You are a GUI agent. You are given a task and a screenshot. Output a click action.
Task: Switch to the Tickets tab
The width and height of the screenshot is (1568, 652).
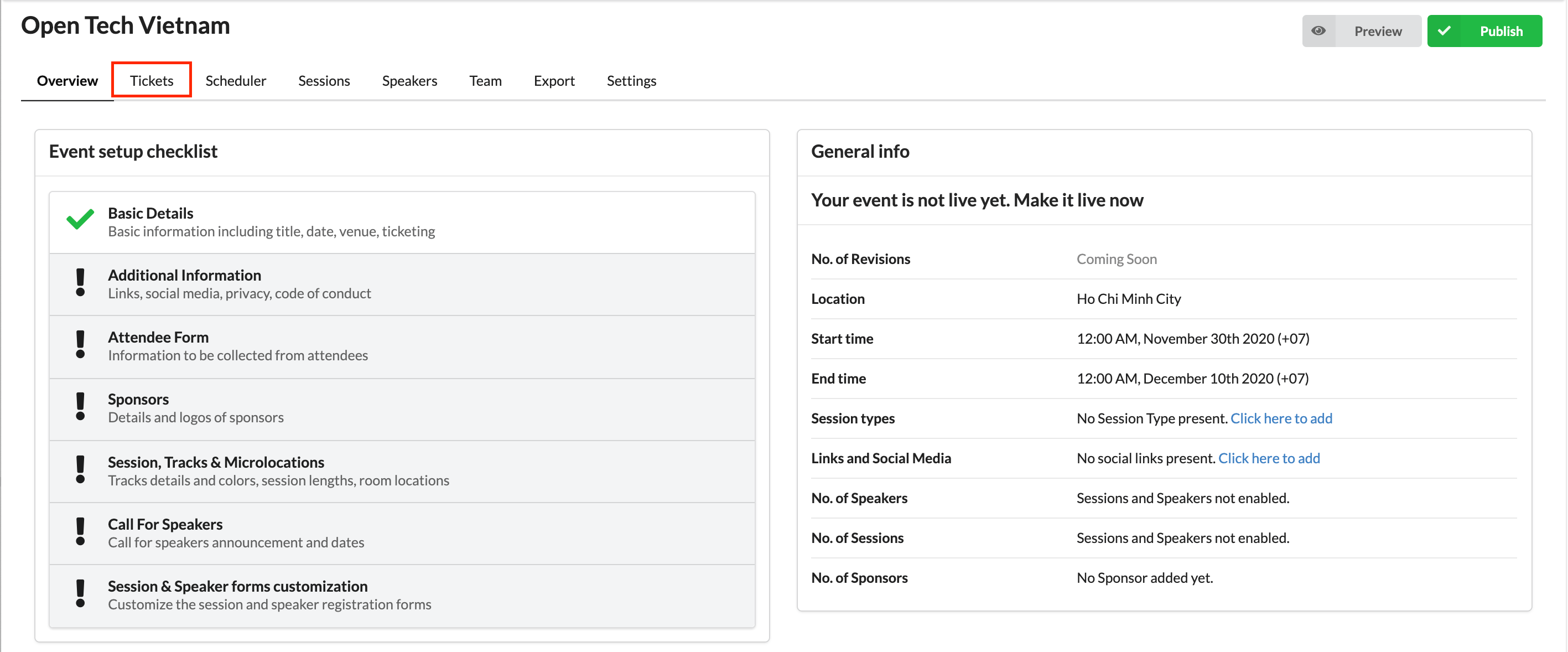click(x=151, y=80)
